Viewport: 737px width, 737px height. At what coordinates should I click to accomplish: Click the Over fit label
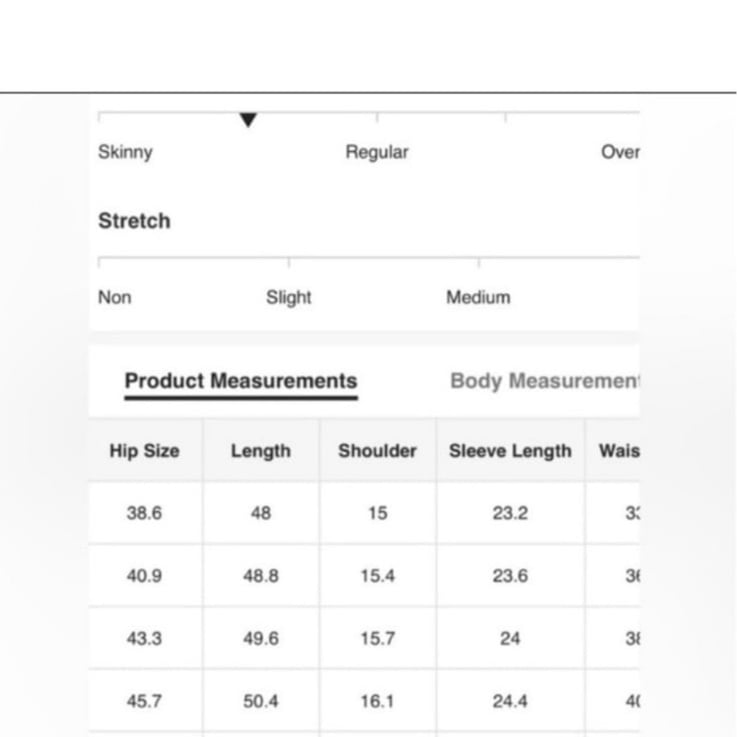[620, 152]
